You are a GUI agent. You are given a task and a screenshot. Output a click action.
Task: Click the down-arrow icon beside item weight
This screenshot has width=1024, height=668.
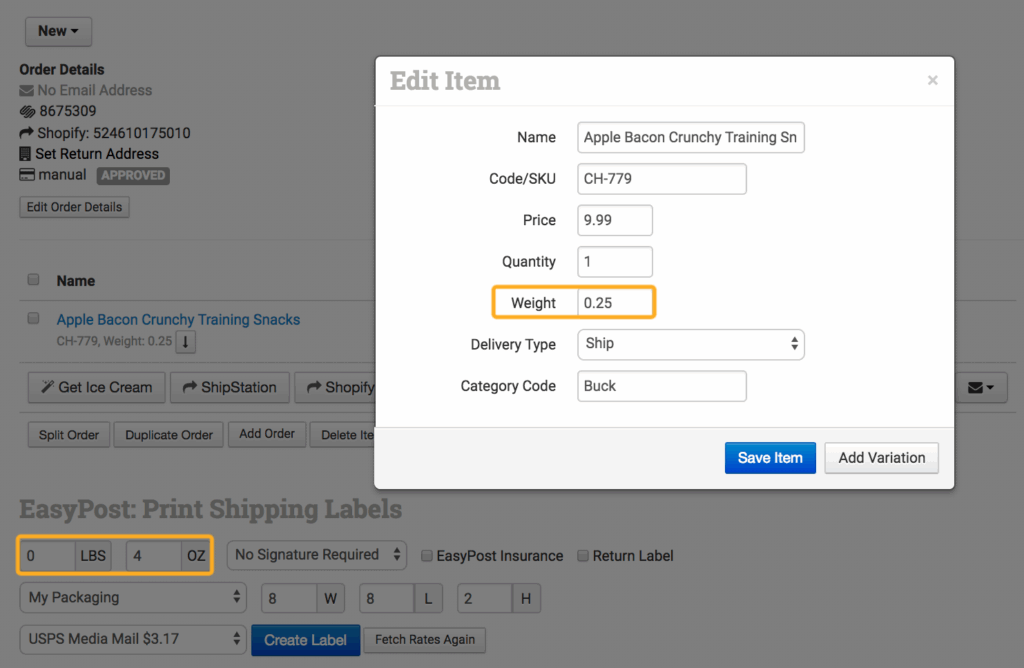click(186, 342)
